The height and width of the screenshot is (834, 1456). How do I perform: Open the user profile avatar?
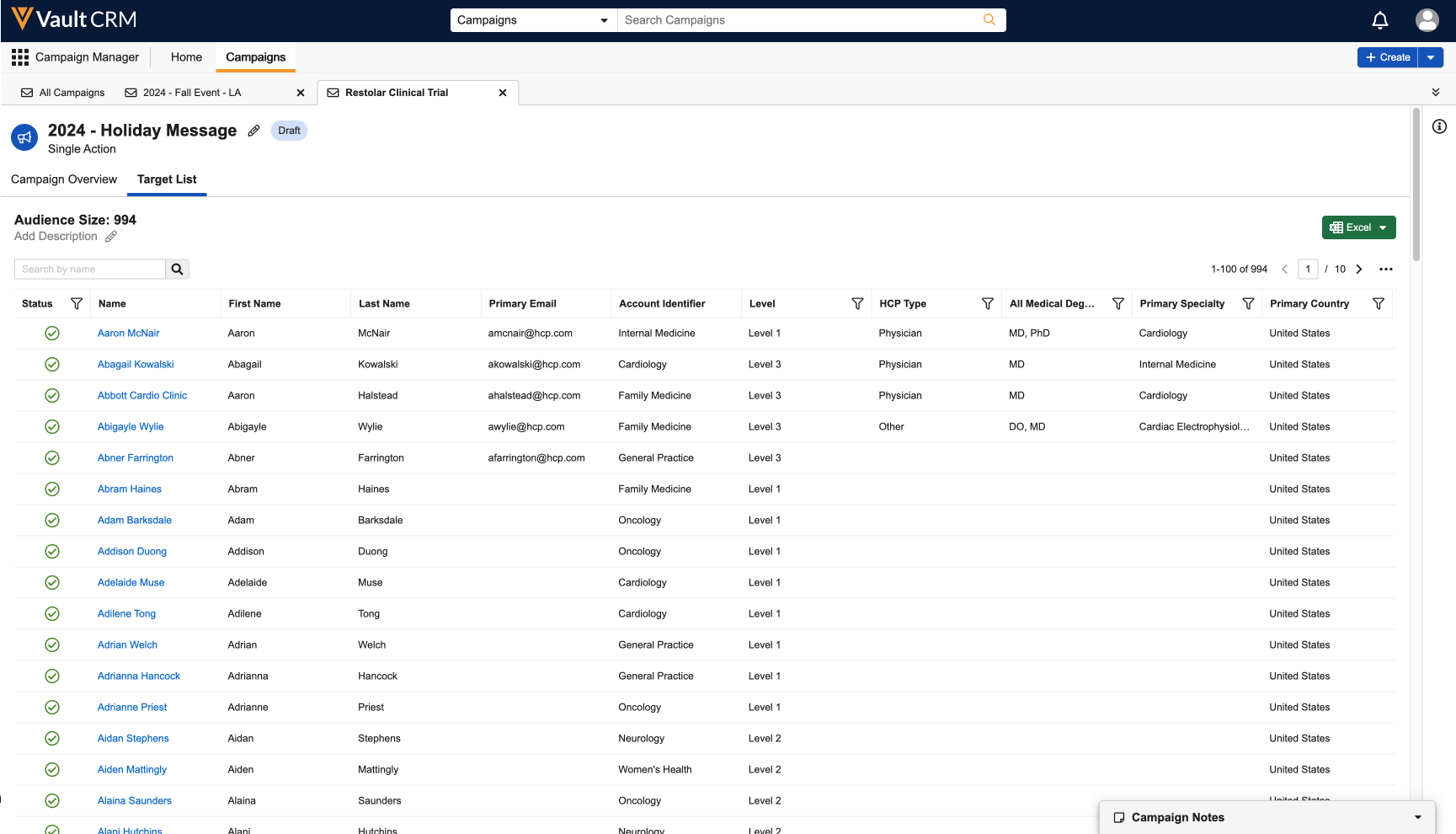click(1427, 20)
